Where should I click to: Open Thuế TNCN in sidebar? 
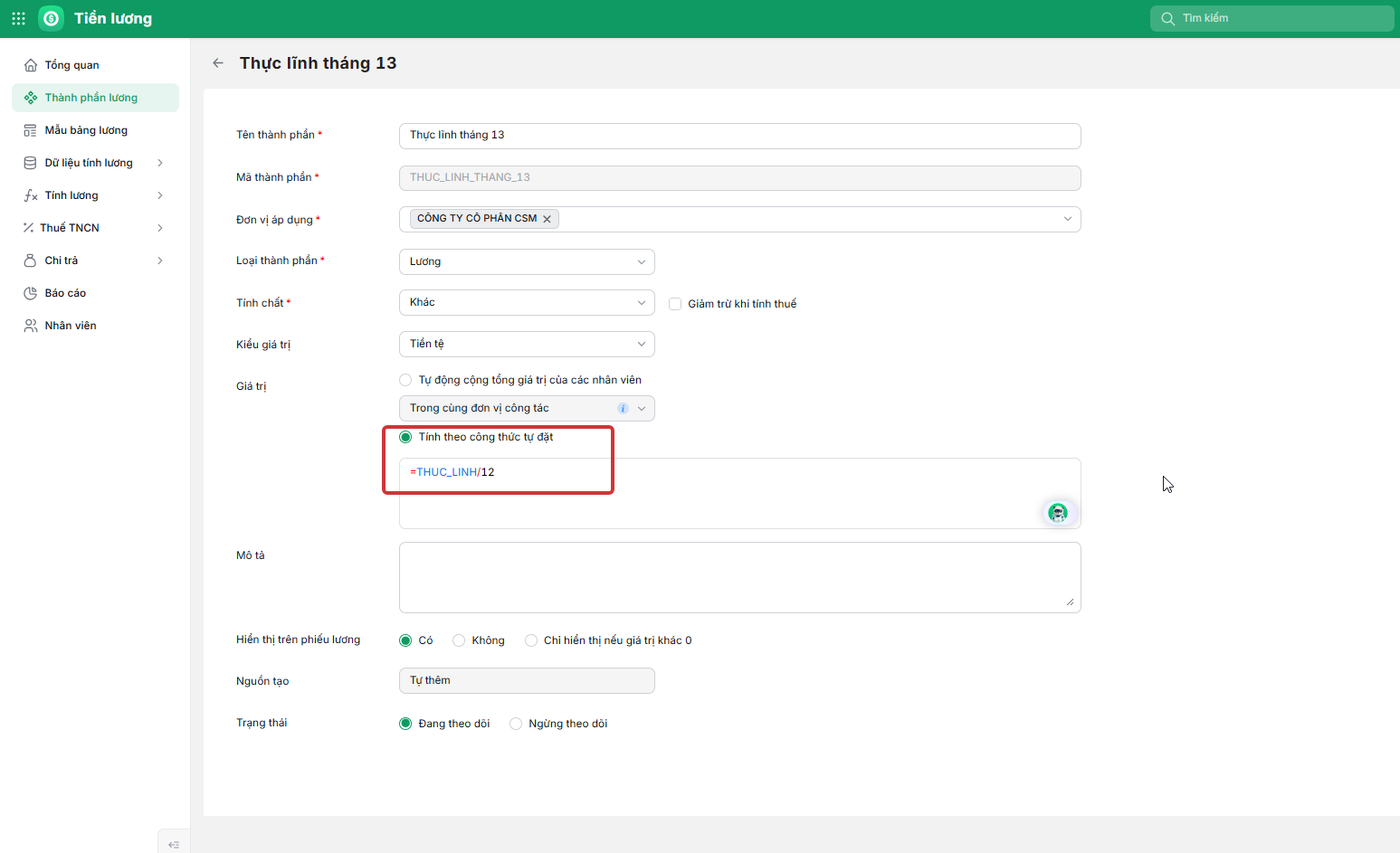pos(95,228)
